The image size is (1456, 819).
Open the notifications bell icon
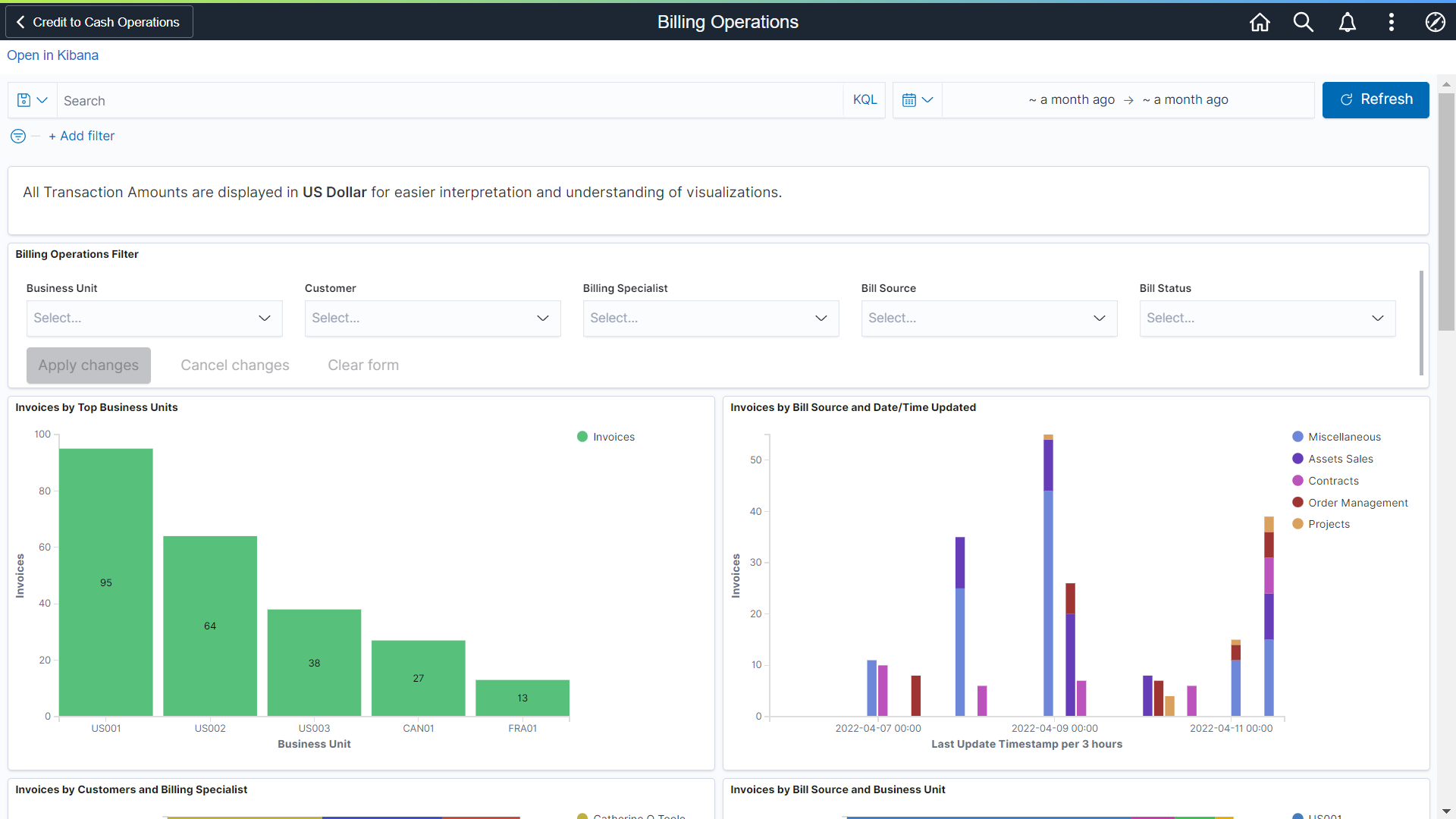point(1347,22)
